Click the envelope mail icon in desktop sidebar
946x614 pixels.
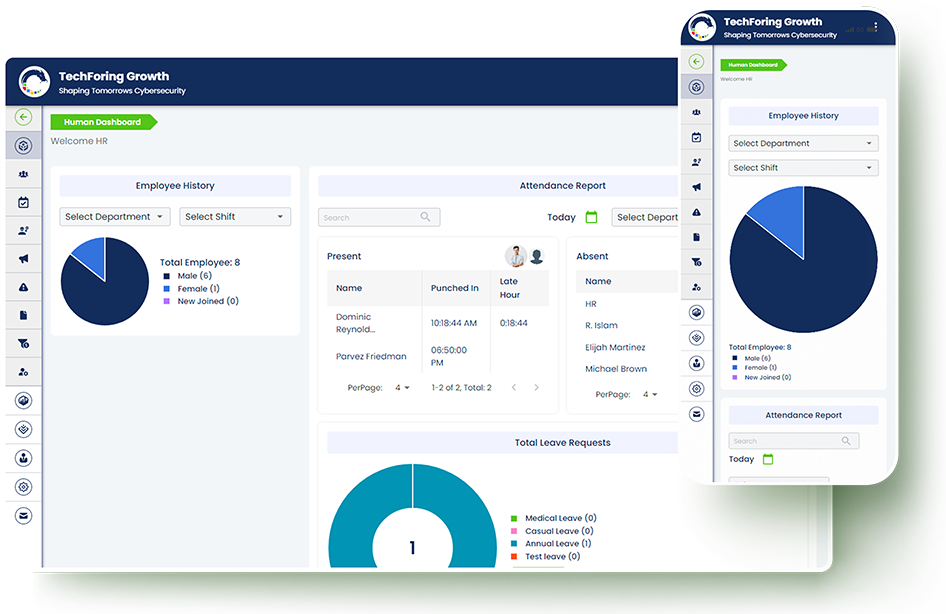(24, 515)
